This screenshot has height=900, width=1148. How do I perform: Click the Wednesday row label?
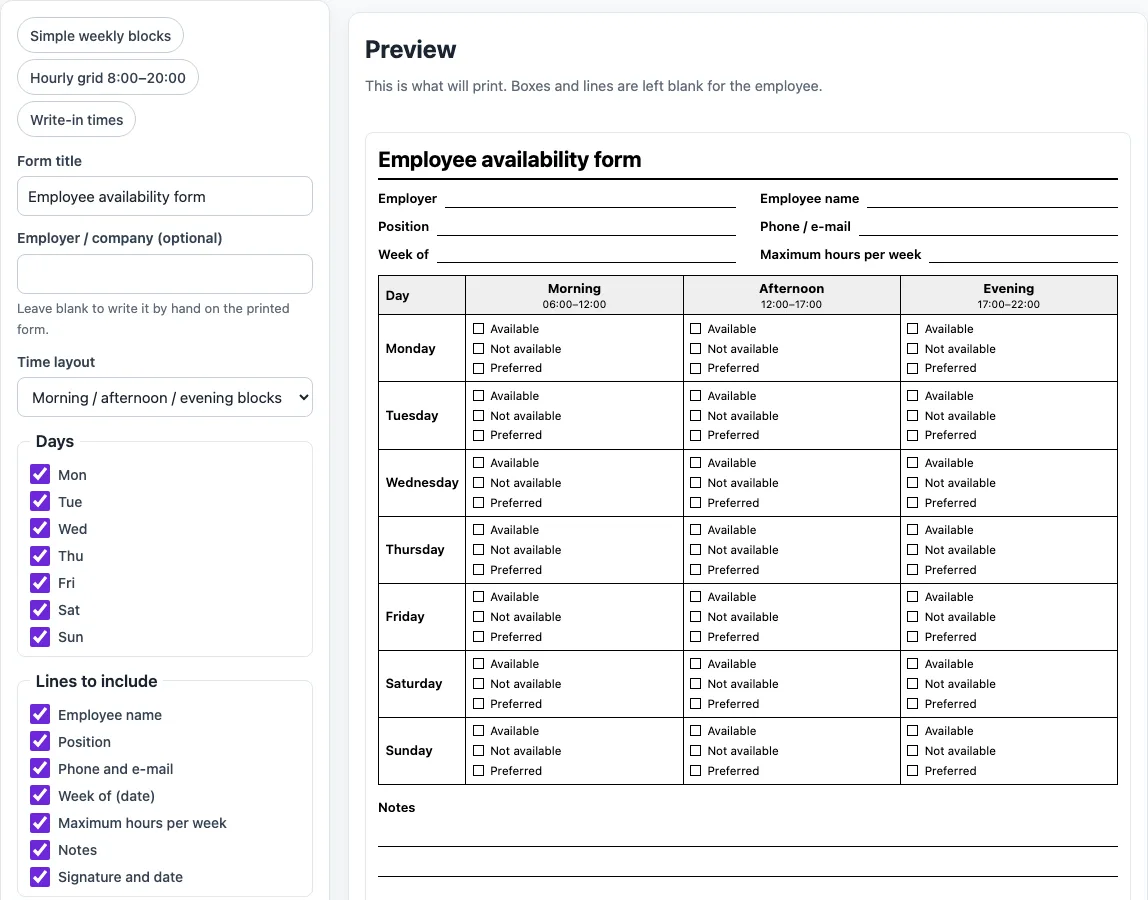[422, 483]
